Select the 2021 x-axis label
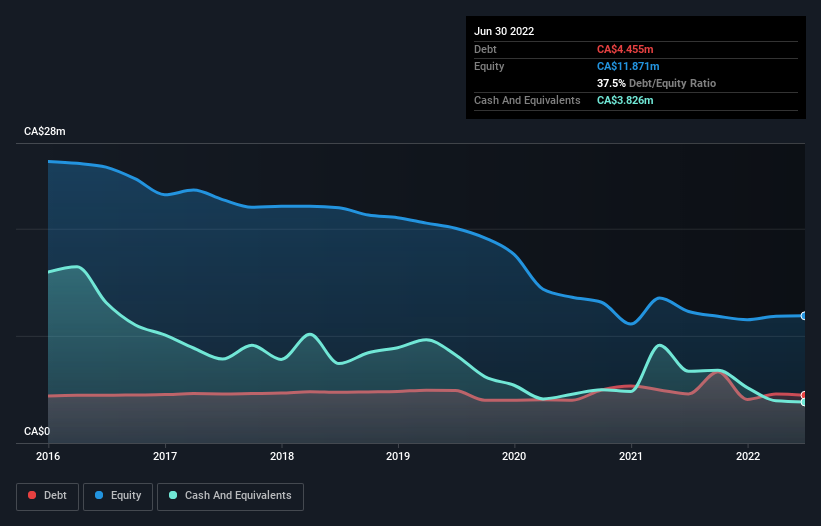This screenshot has width=821, height=526. pos(631,456)
